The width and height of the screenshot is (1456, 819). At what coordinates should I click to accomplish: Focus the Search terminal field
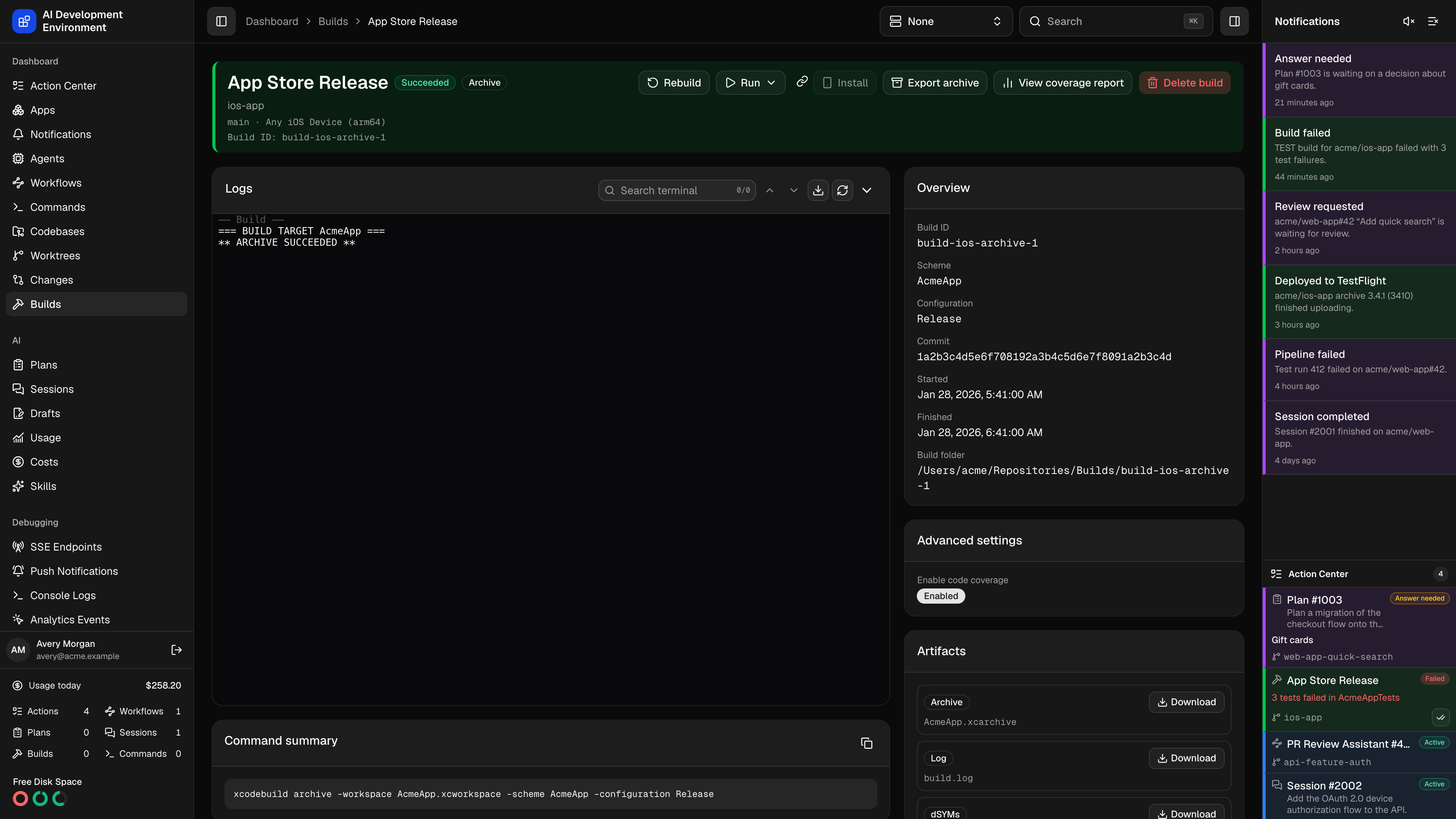tap(676, 190)
